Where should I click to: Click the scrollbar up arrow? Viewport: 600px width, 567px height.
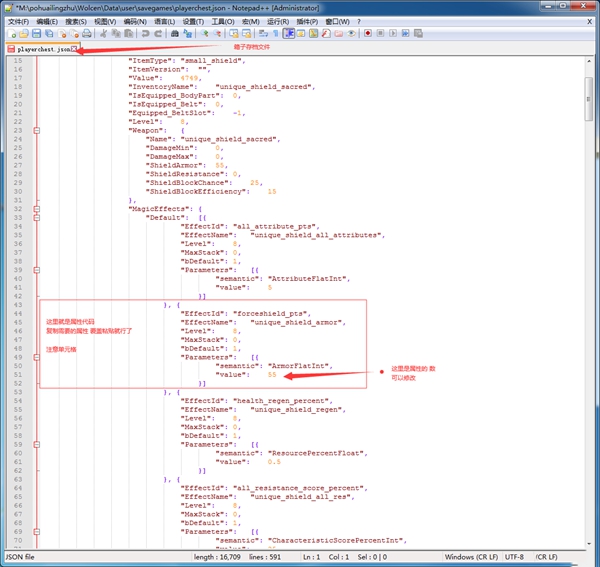point(589,61)
